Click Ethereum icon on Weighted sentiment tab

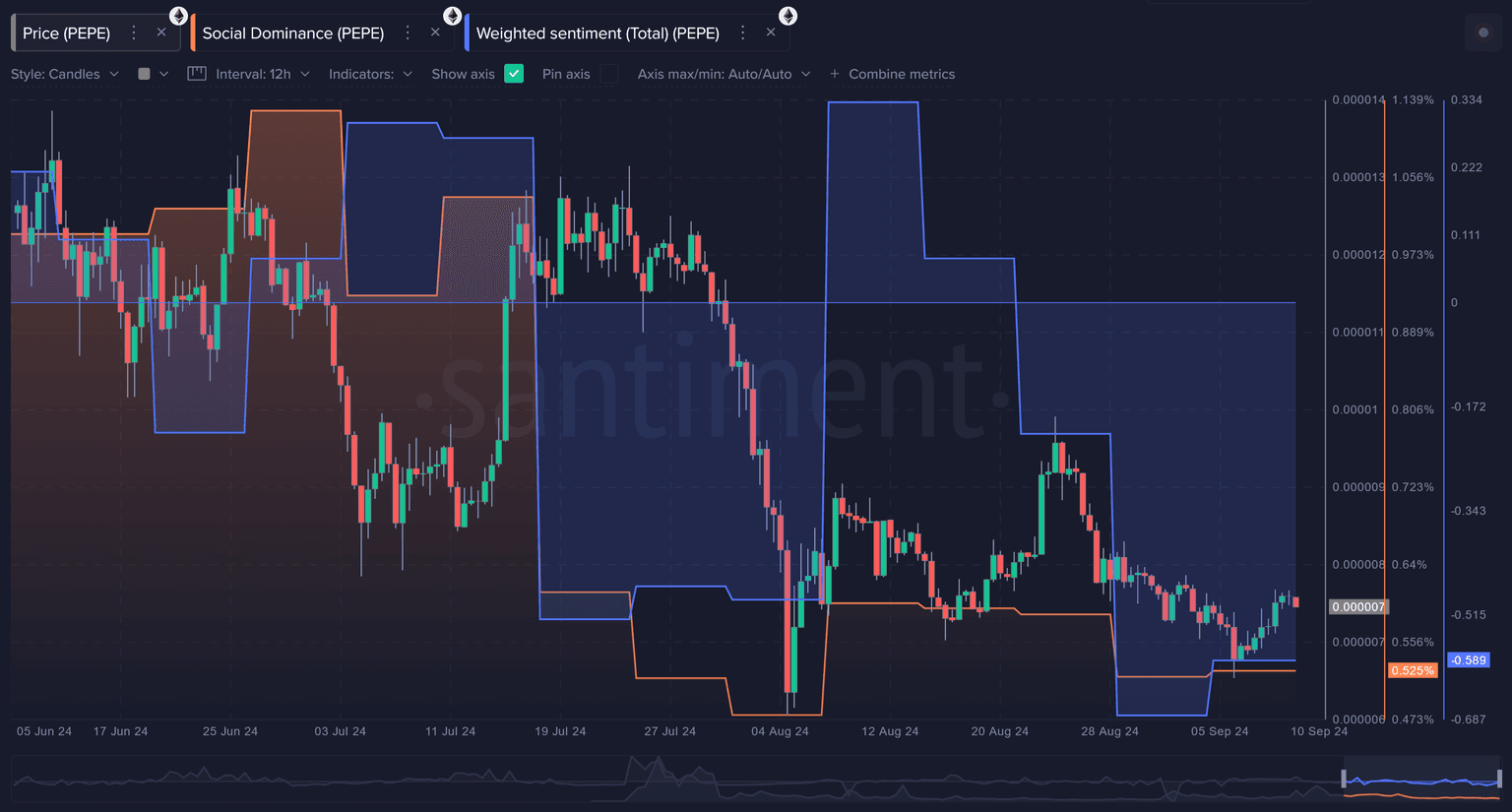787,16
